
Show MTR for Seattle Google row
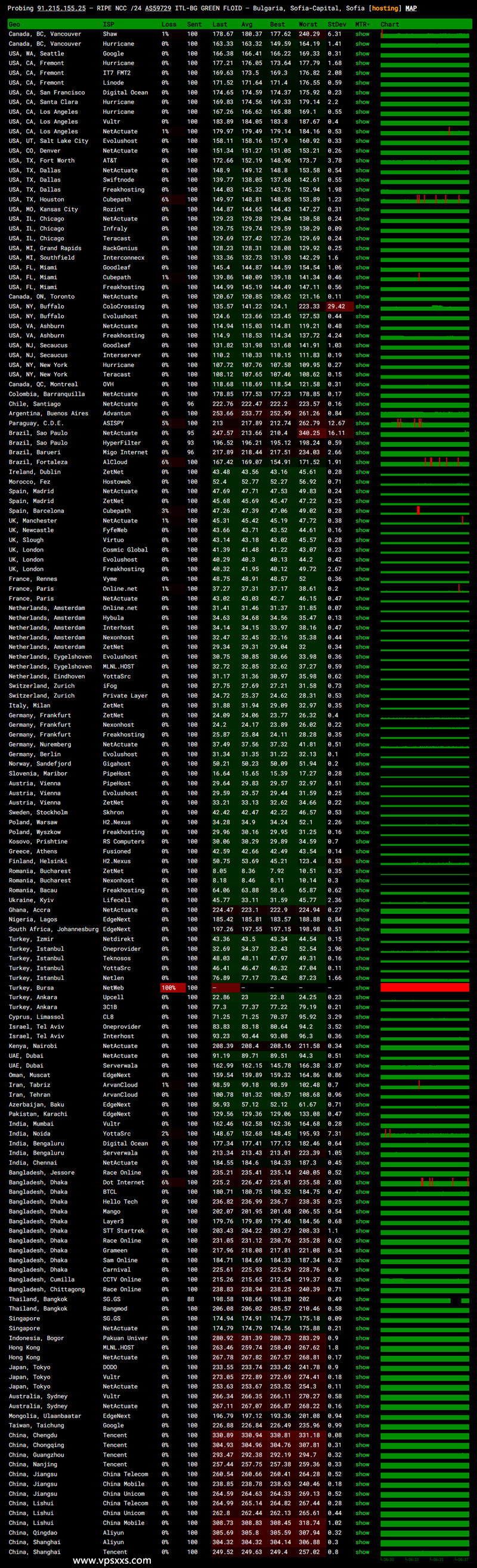tap(363, 54)
